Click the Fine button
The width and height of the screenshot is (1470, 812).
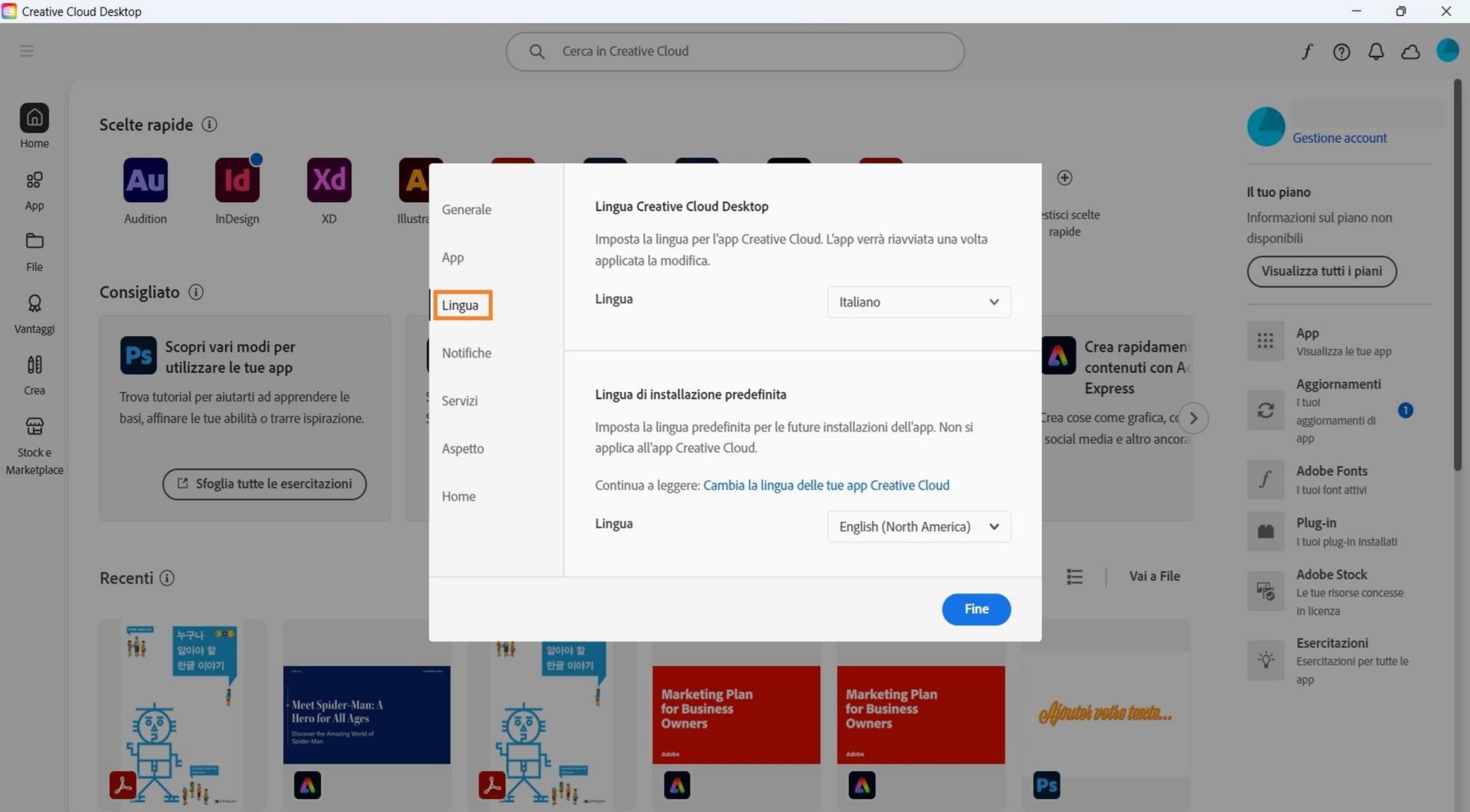pos(976,610)
